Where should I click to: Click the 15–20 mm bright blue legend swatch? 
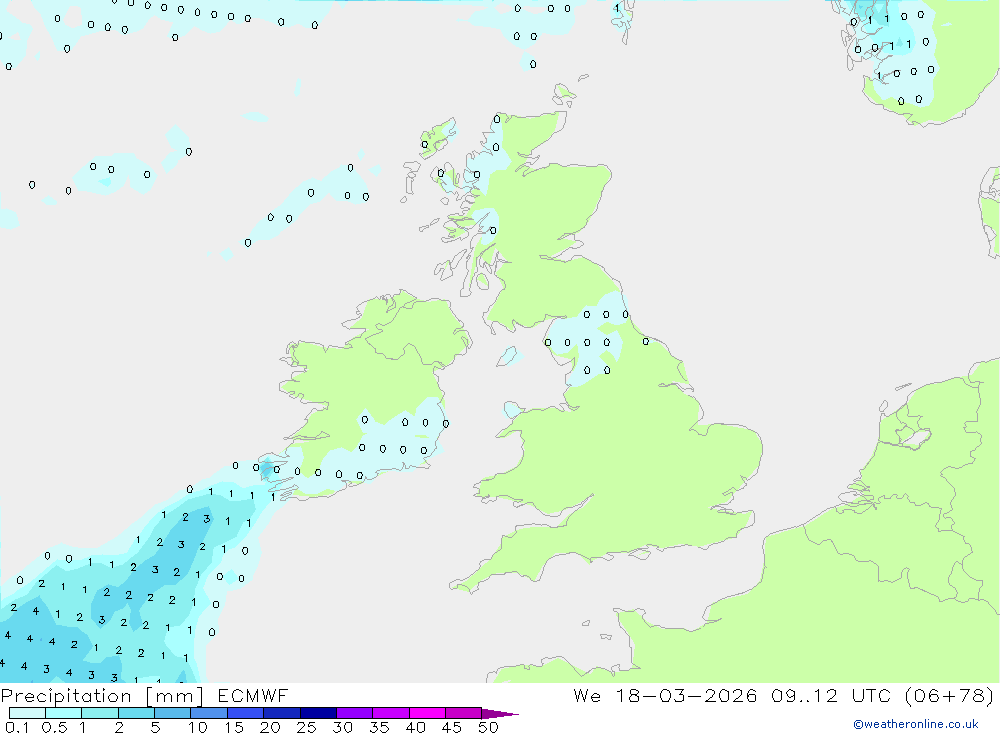pyautogui.click(x=246, y=713)
